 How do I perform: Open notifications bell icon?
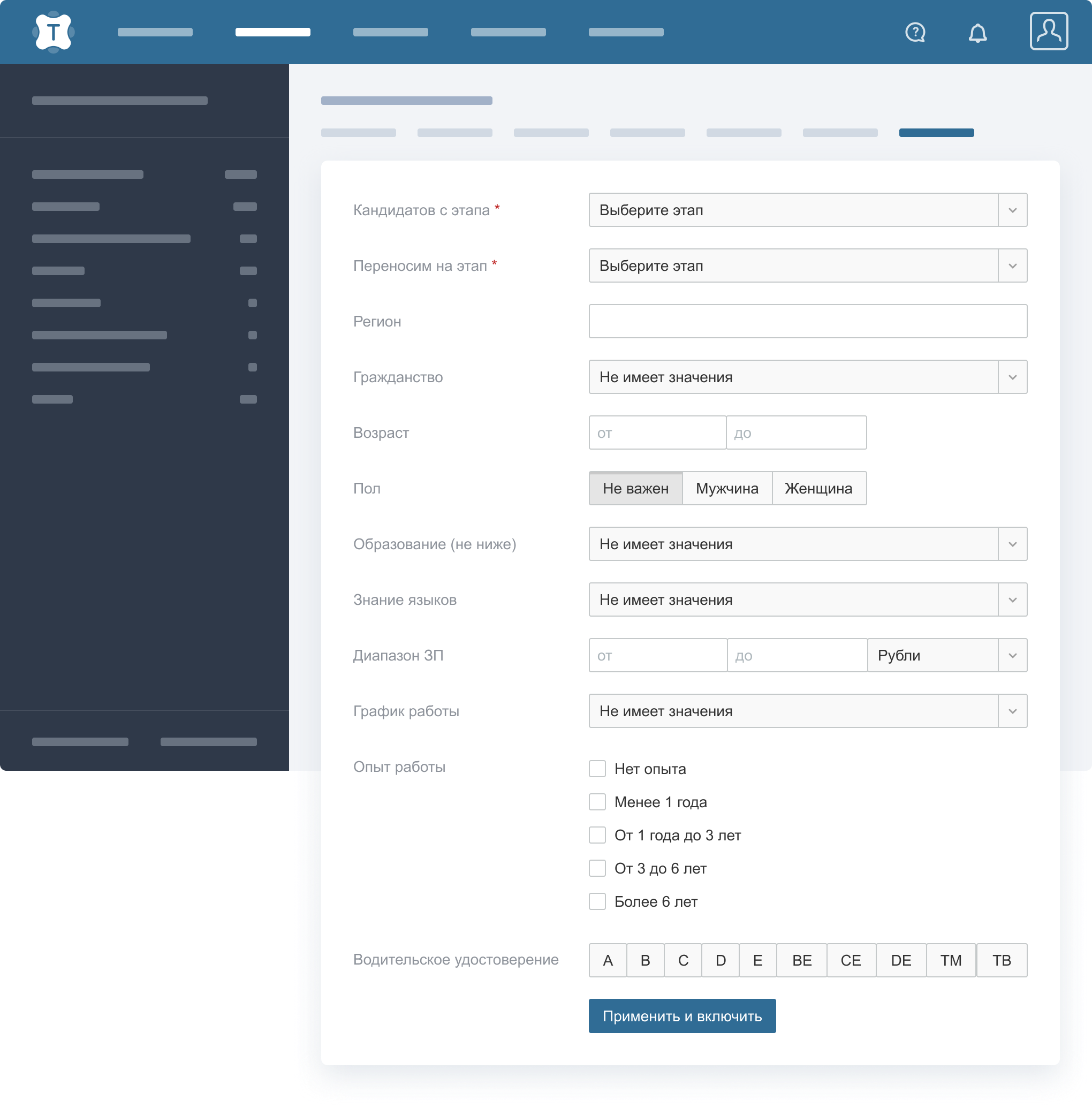[x=977, y=33]
